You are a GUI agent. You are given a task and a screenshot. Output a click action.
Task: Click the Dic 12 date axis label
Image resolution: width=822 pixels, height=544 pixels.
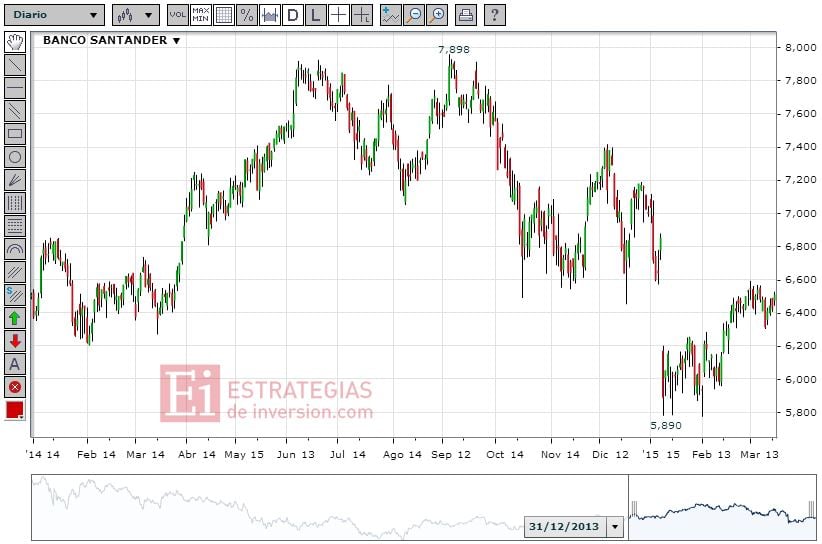(x=610, y=454)
